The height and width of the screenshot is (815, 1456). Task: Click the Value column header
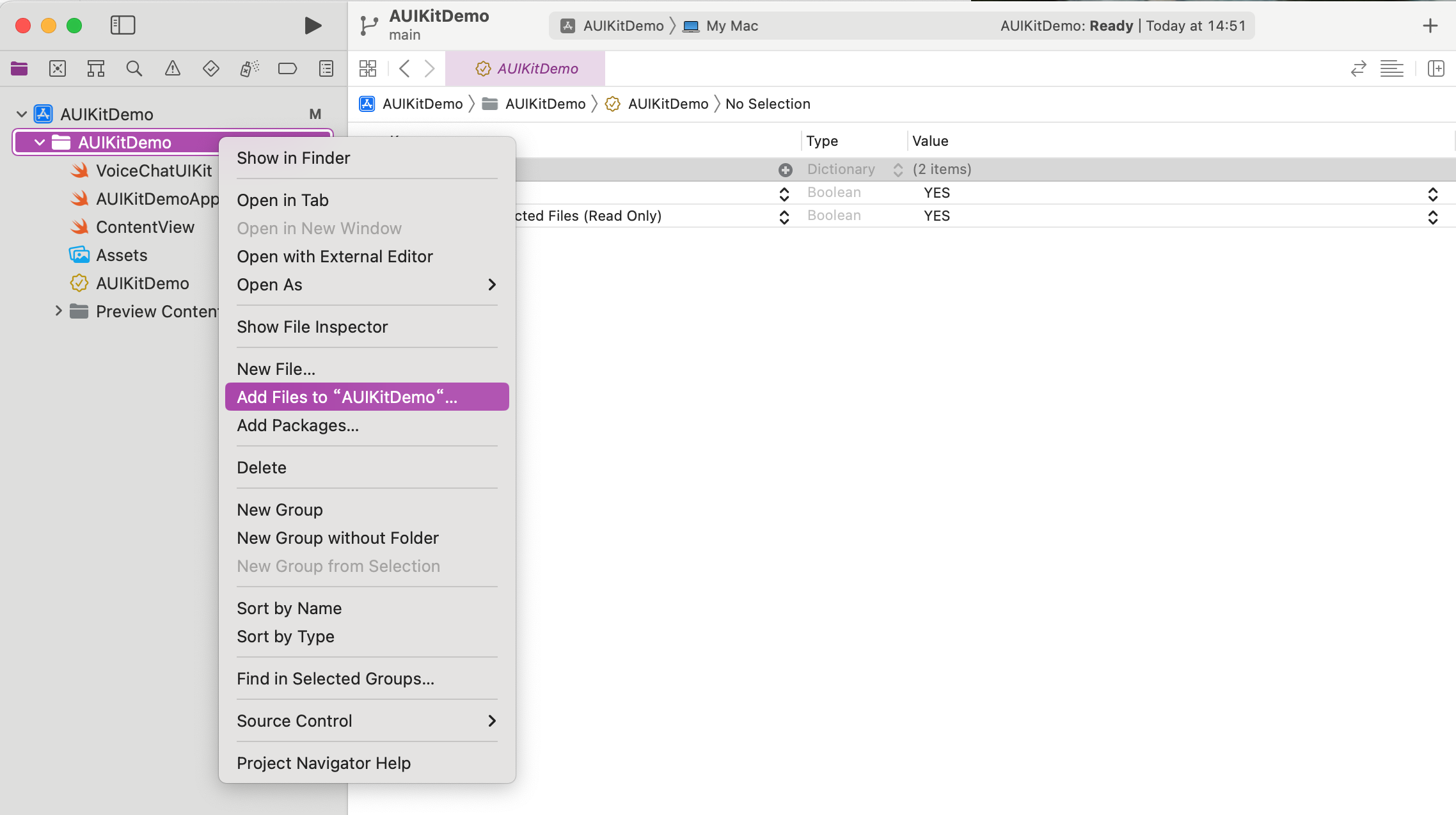(x=930, y=141)
